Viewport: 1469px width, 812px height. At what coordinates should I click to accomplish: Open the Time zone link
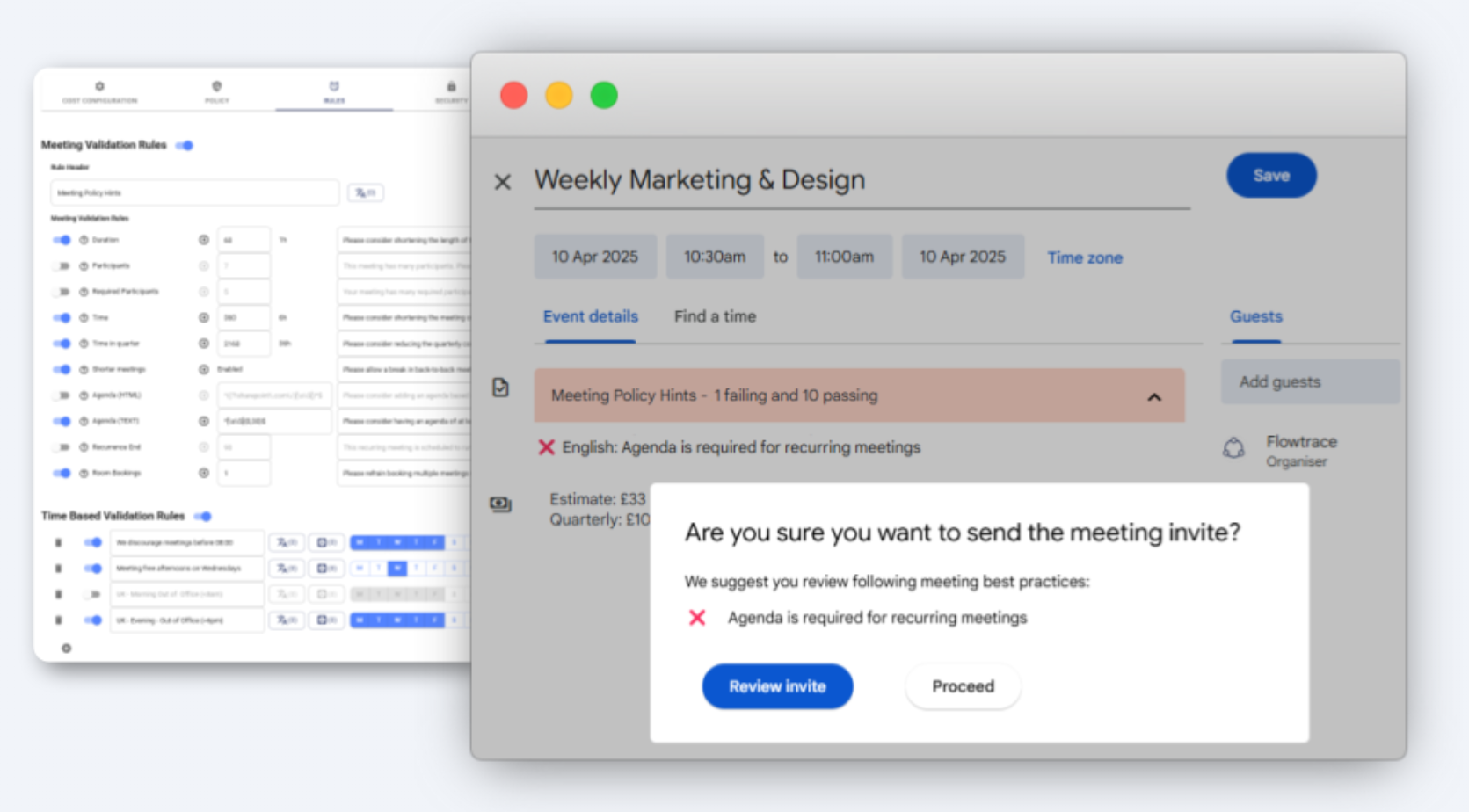[x=1085, y=257]
